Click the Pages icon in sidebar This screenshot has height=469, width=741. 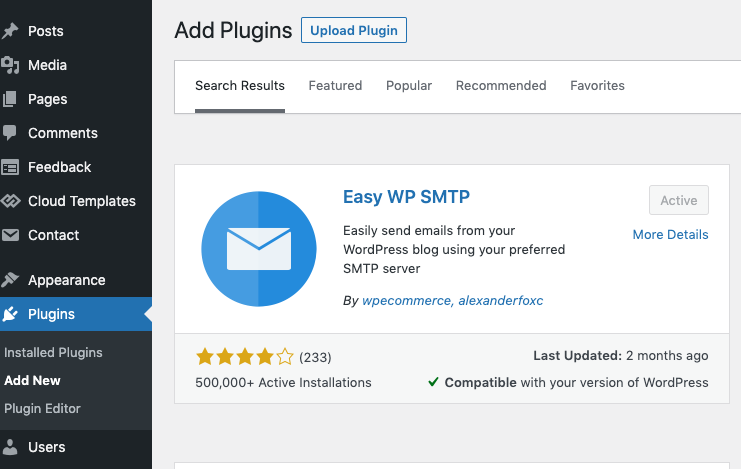coord(9,99)
